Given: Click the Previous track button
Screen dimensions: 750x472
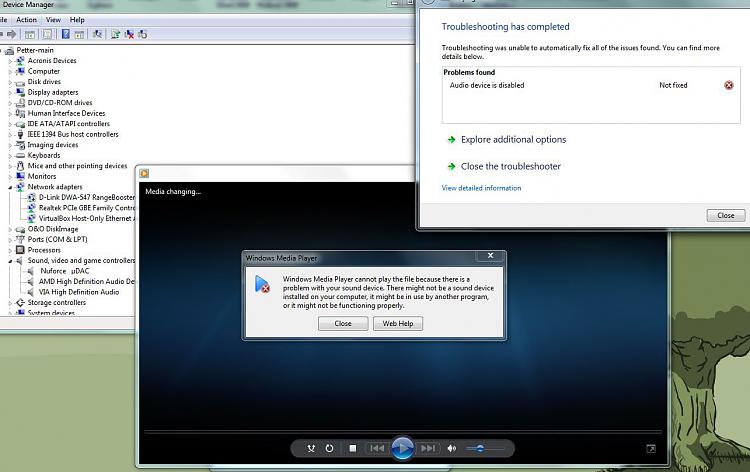Looking at the screenshot, I should pyautogui.click(x=377, y=448).
